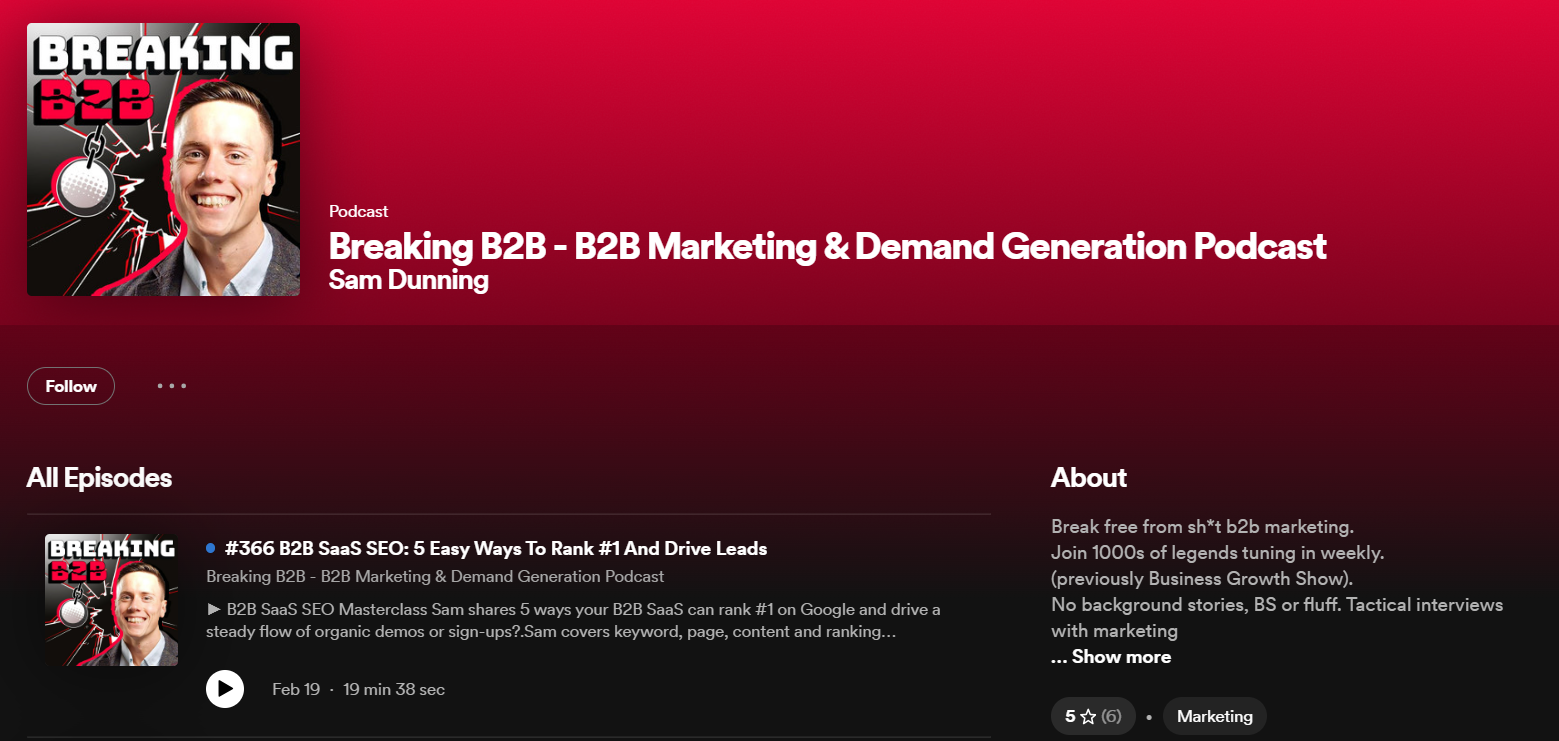Click the About heading
1559x741 pixels.
click(1089, 478)
